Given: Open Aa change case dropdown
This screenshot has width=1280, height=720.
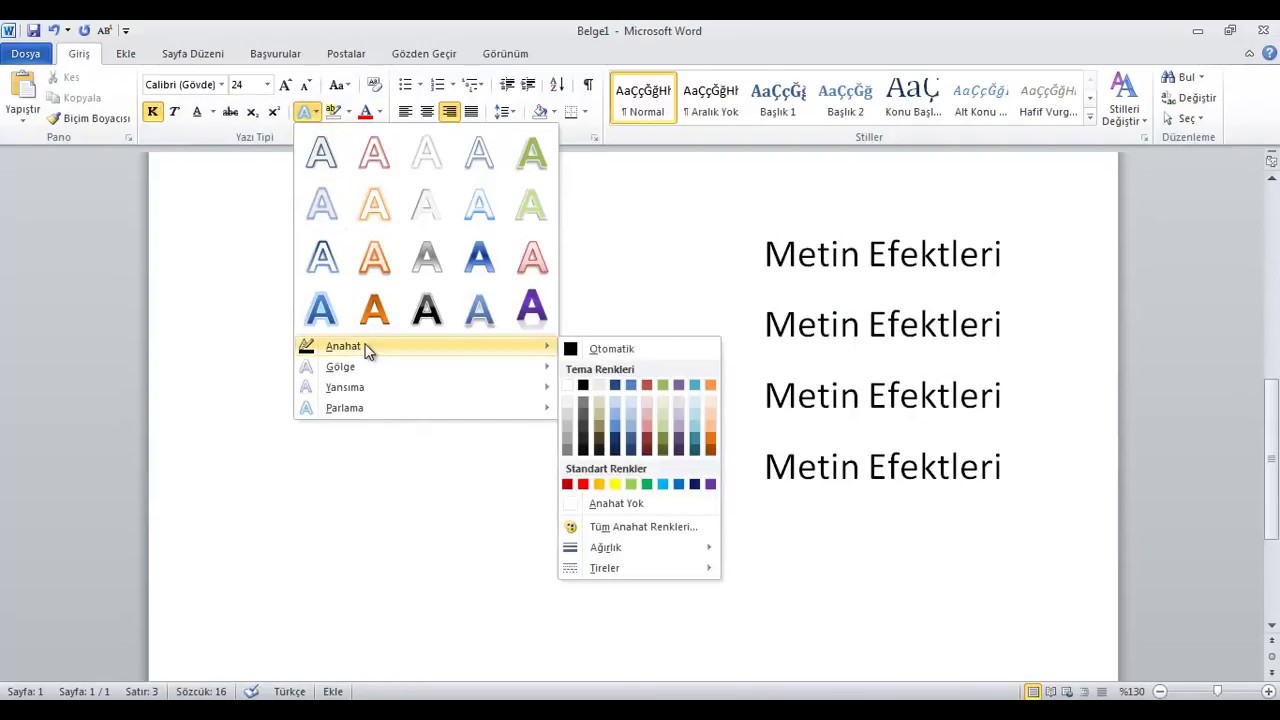Looking at the screenshot, I should tap(340, 85).
